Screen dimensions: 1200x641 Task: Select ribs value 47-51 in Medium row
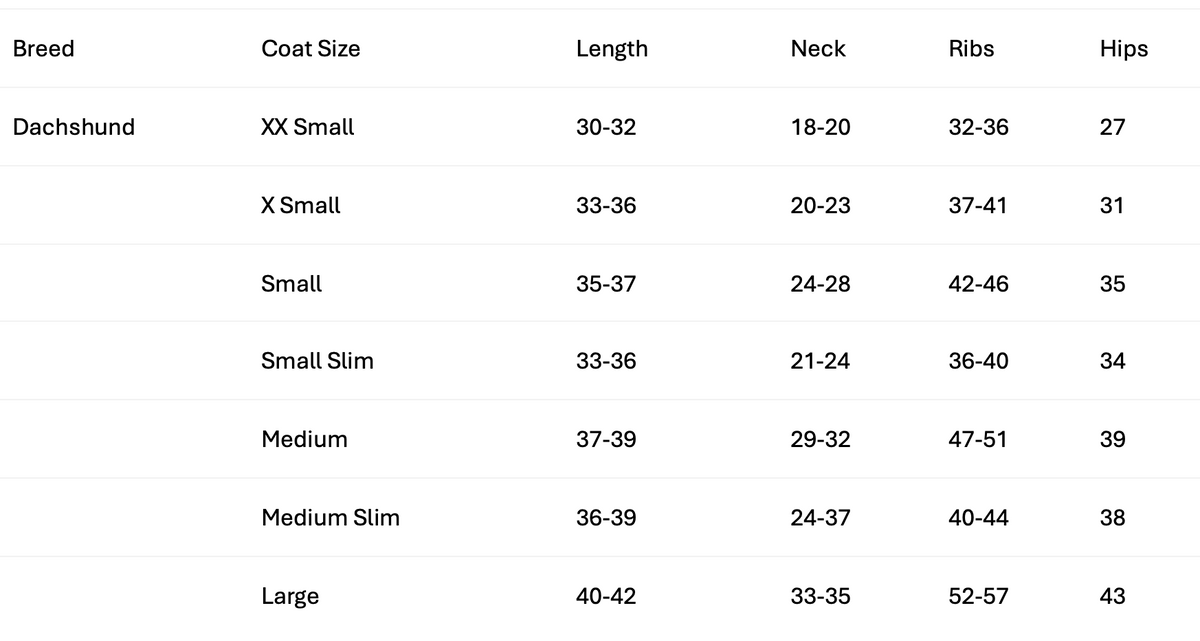[x=978, y=439]
